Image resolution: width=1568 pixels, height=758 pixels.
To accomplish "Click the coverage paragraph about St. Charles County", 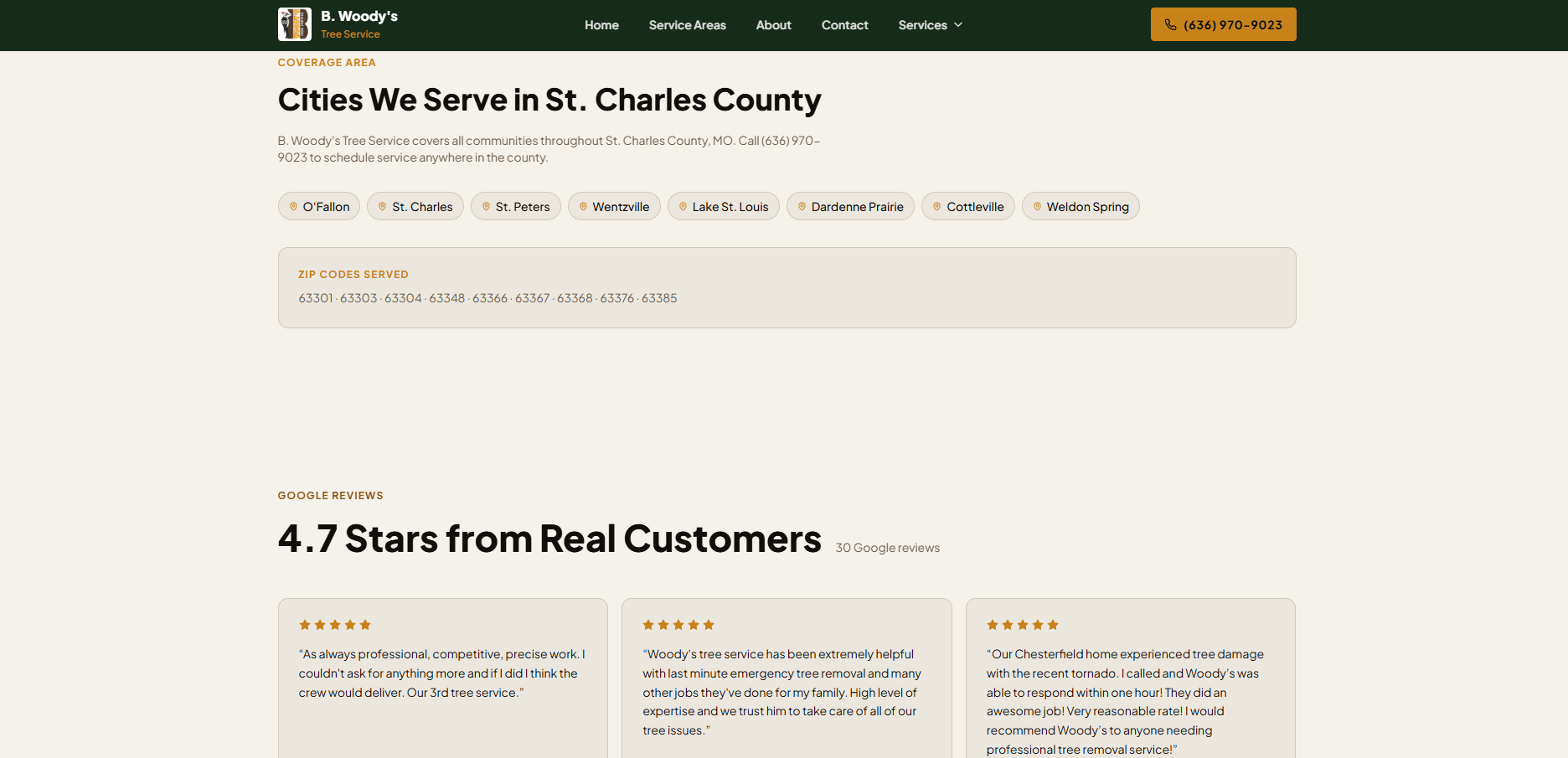I will [549, 149].
